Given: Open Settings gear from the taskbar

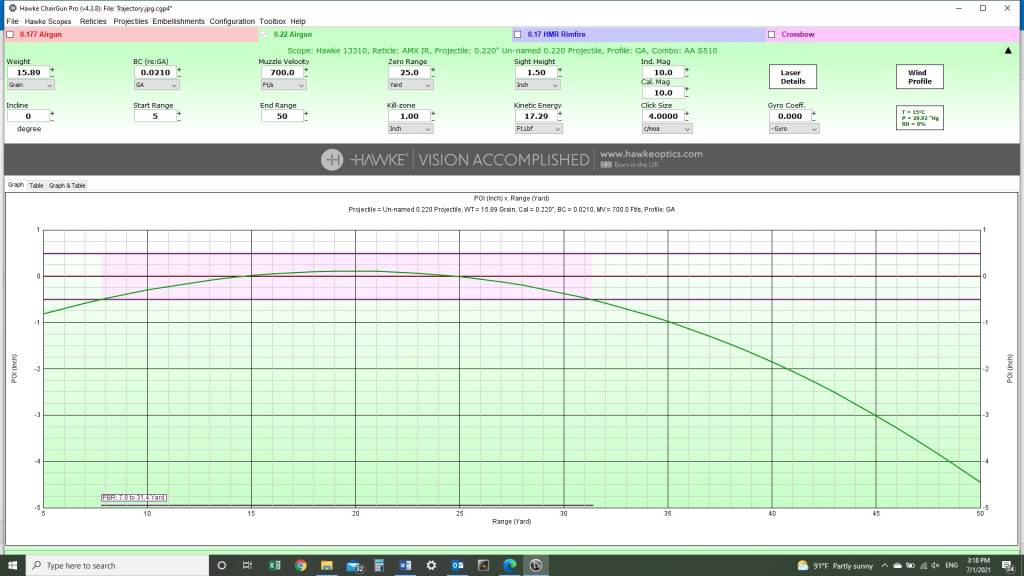Looking at the screenshot, I should tap(431, 565).
